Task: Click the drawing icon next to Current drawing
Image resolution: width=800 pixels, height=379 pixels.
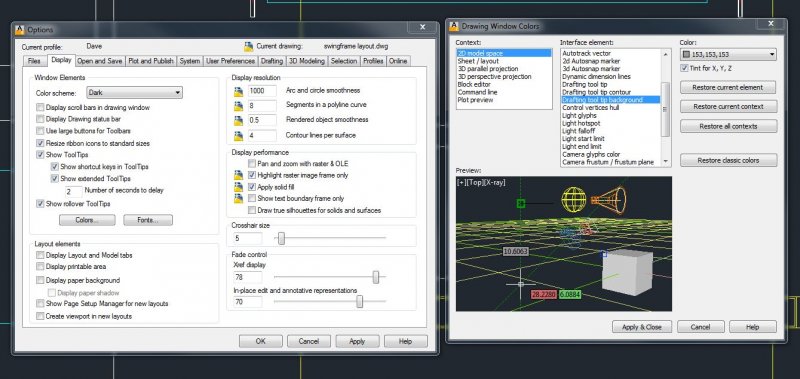Action: (x=248, y=46)
